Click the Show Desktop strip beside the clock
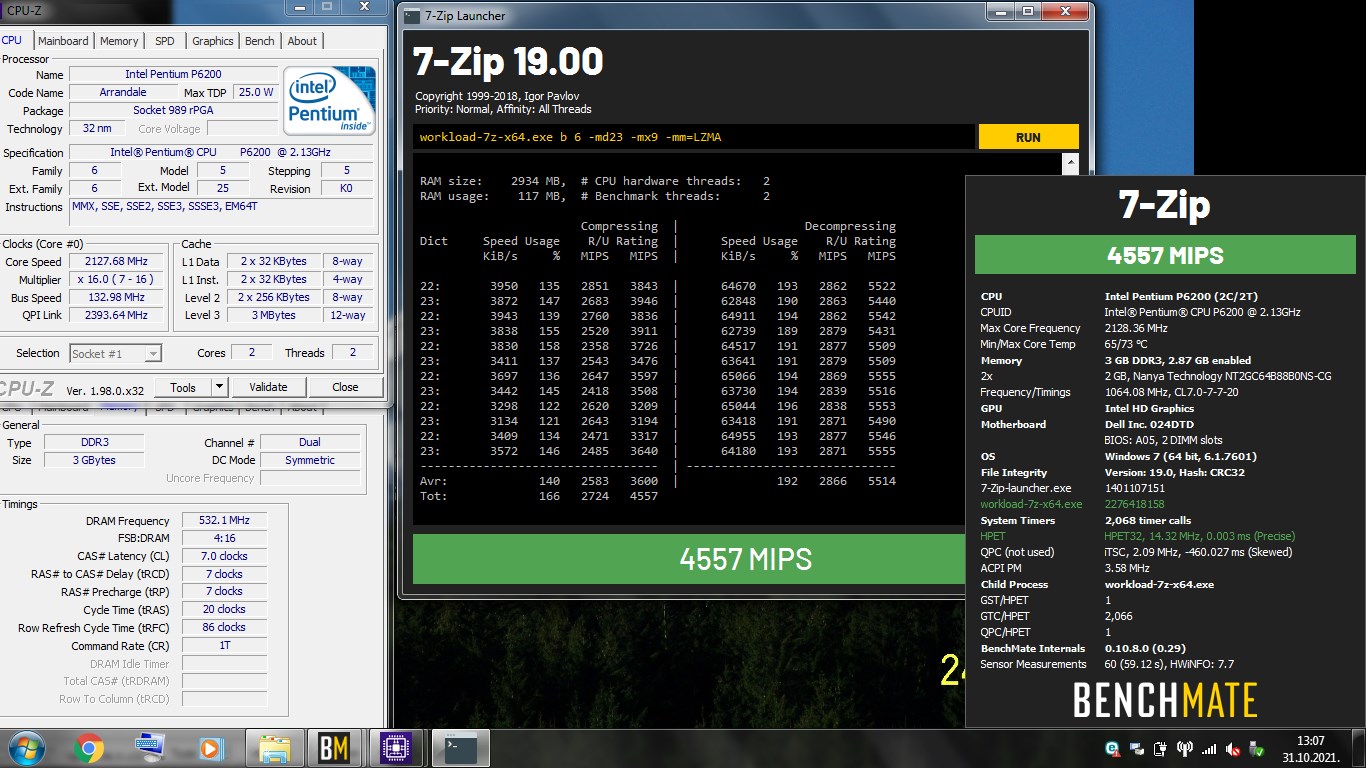 click(1359, 748)
